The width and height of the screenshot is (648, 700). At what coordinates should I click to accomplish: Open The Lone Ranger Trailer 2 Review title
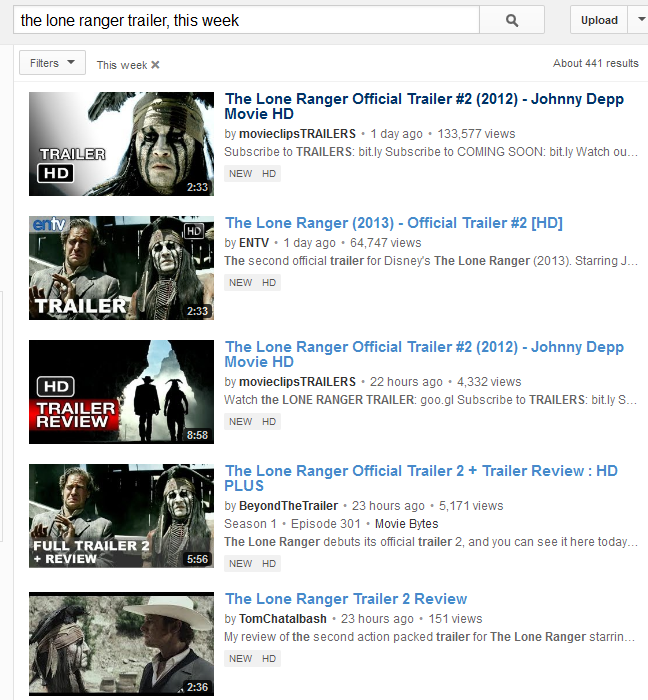tap(346, 599)
